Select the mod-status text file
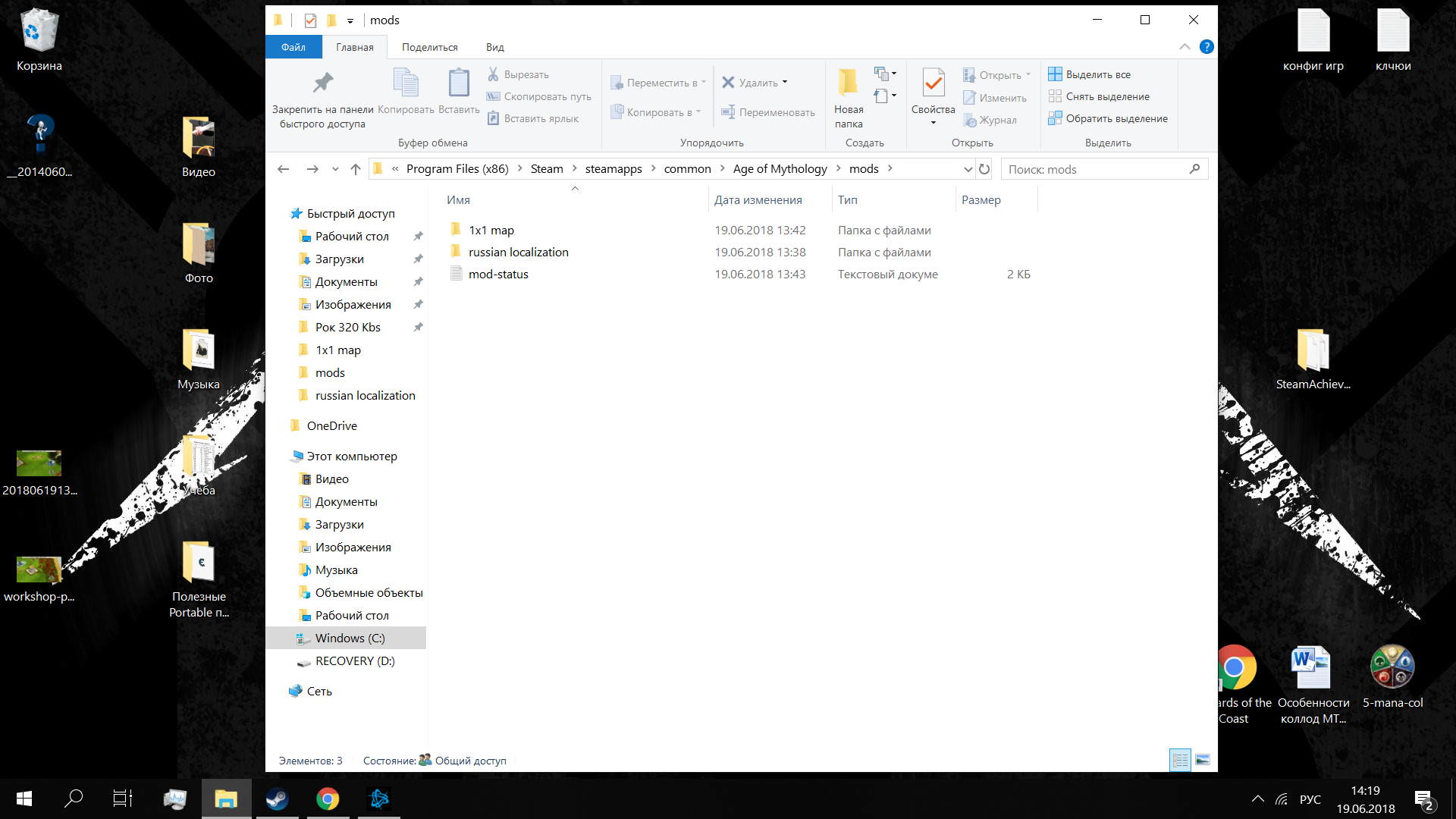The width and height of the screenshot is (1456, 819). coord(498,274)
